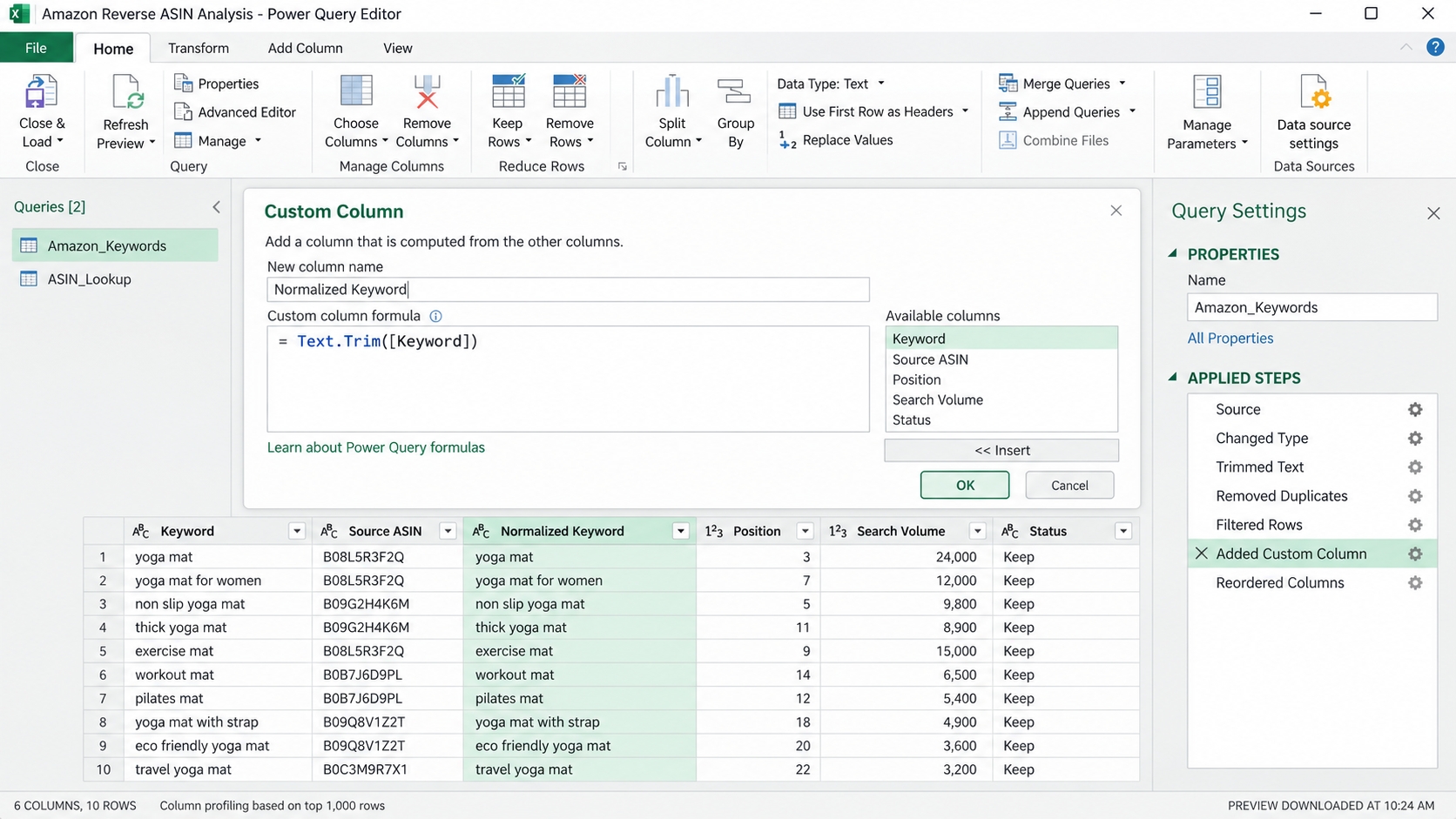Expand the Merge Queries dropdown
Viewport: 1456px width, 819px height.
[x=1122, y=84]
